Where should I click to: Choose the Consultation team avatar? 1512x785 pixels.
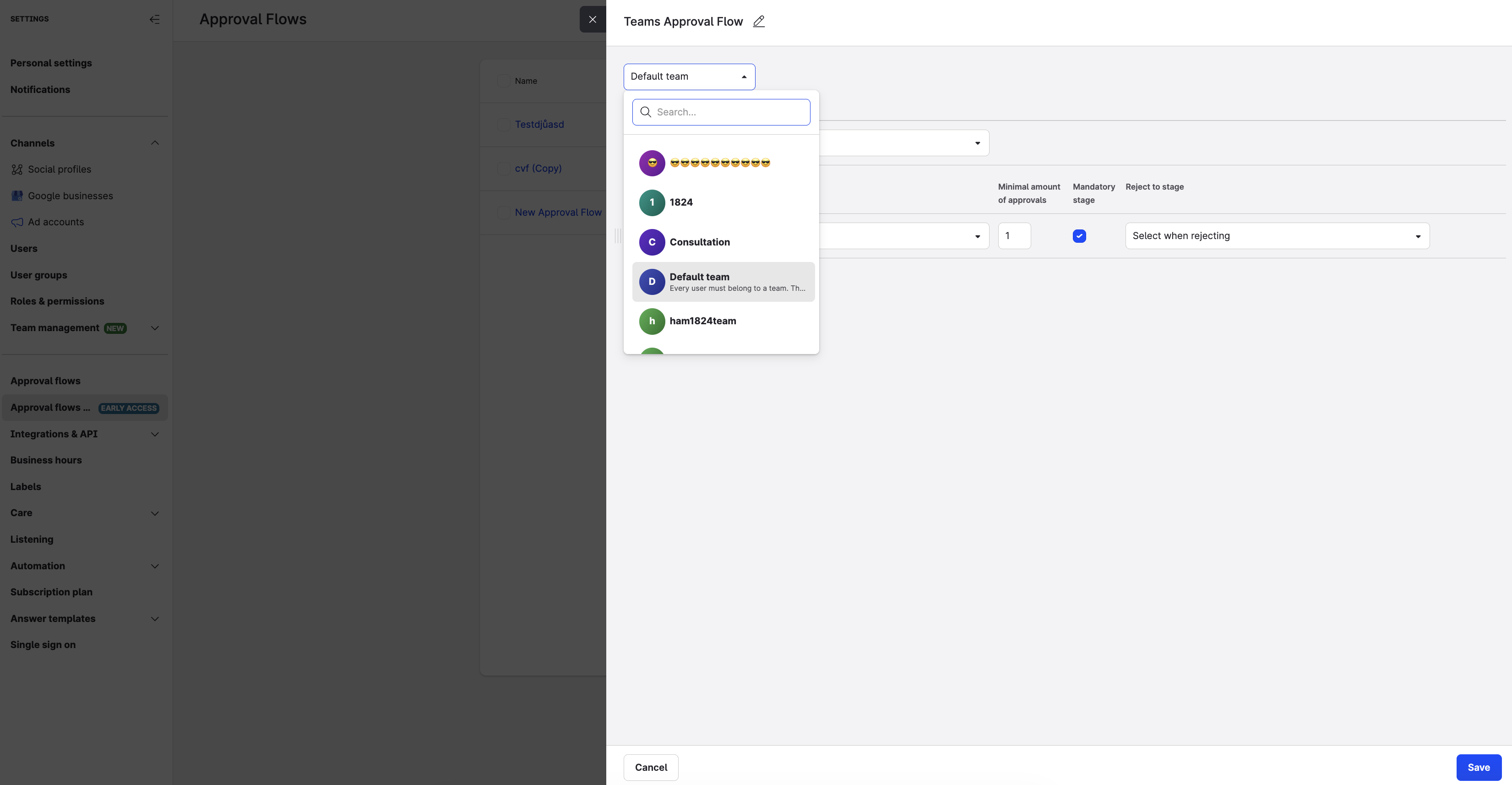652,242
